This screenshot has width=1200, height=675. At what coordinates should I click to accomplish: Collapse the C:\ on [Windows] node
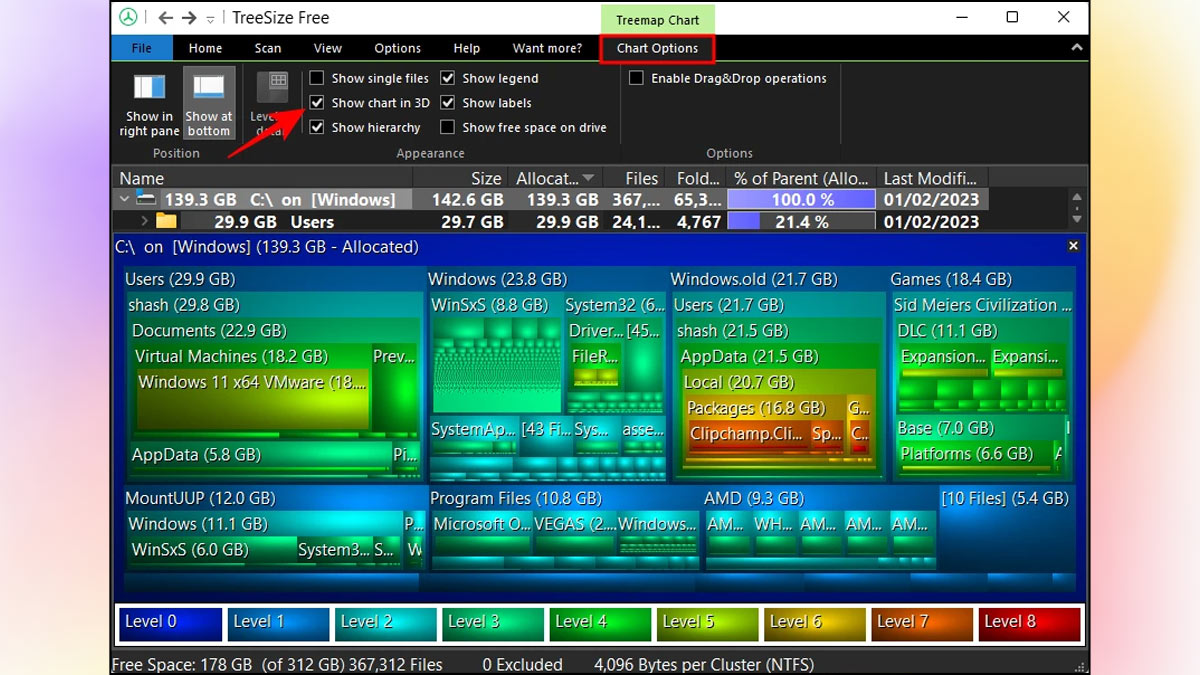125,199
